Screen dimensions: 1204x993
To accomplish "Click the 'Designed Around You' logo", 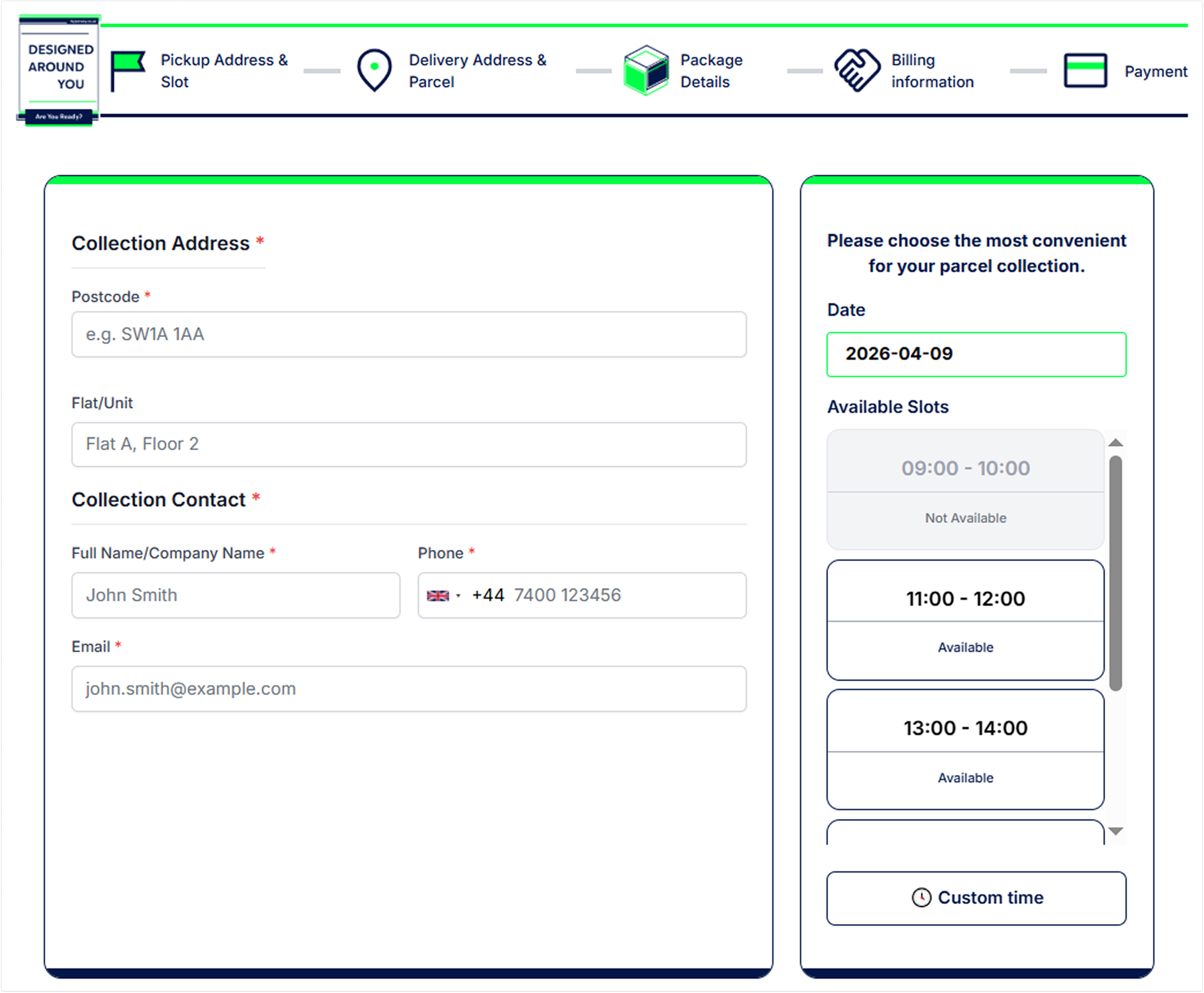I will [59, 70].
